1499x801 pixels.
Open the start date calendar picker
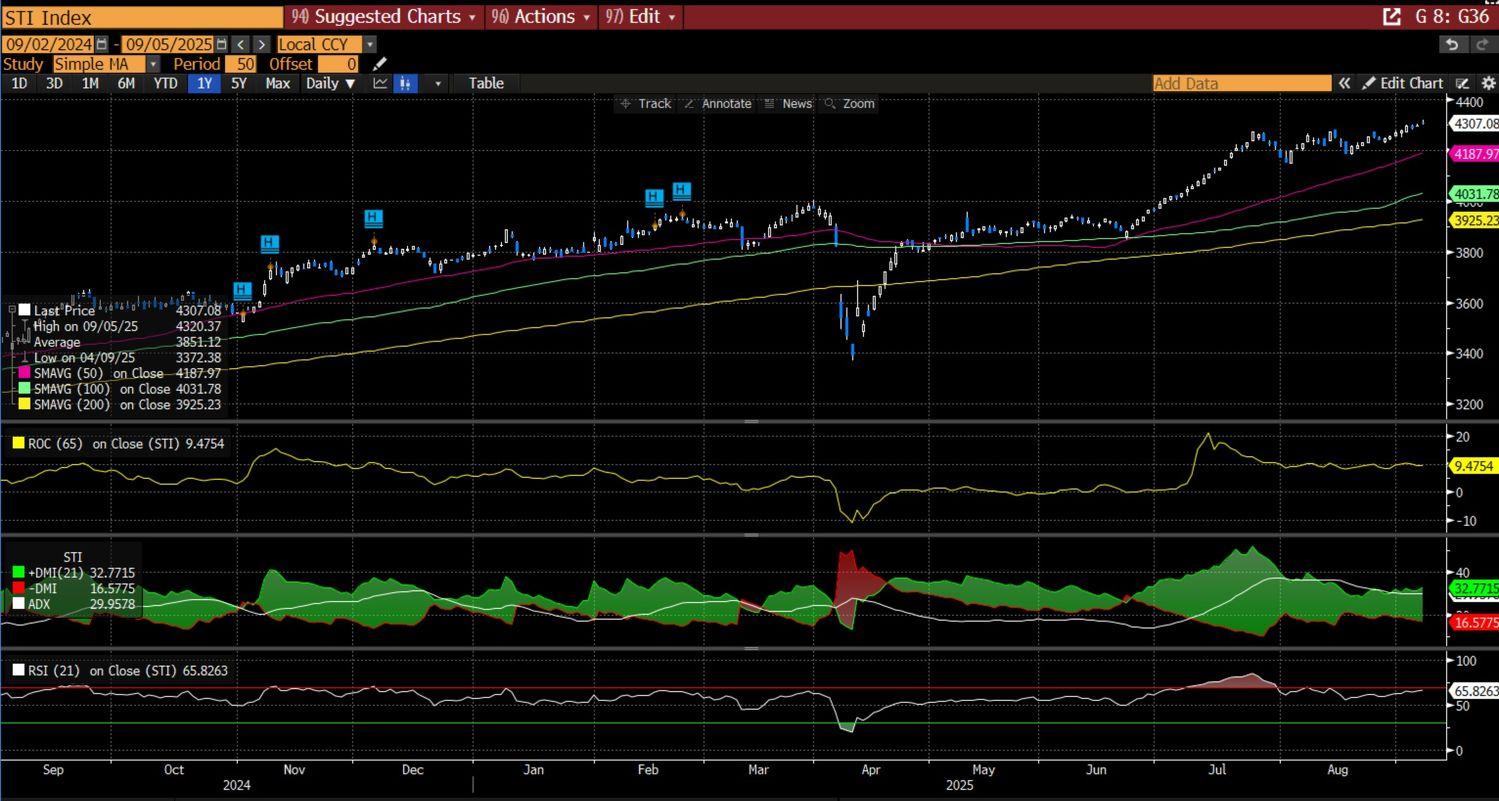(x=102, y=44)
